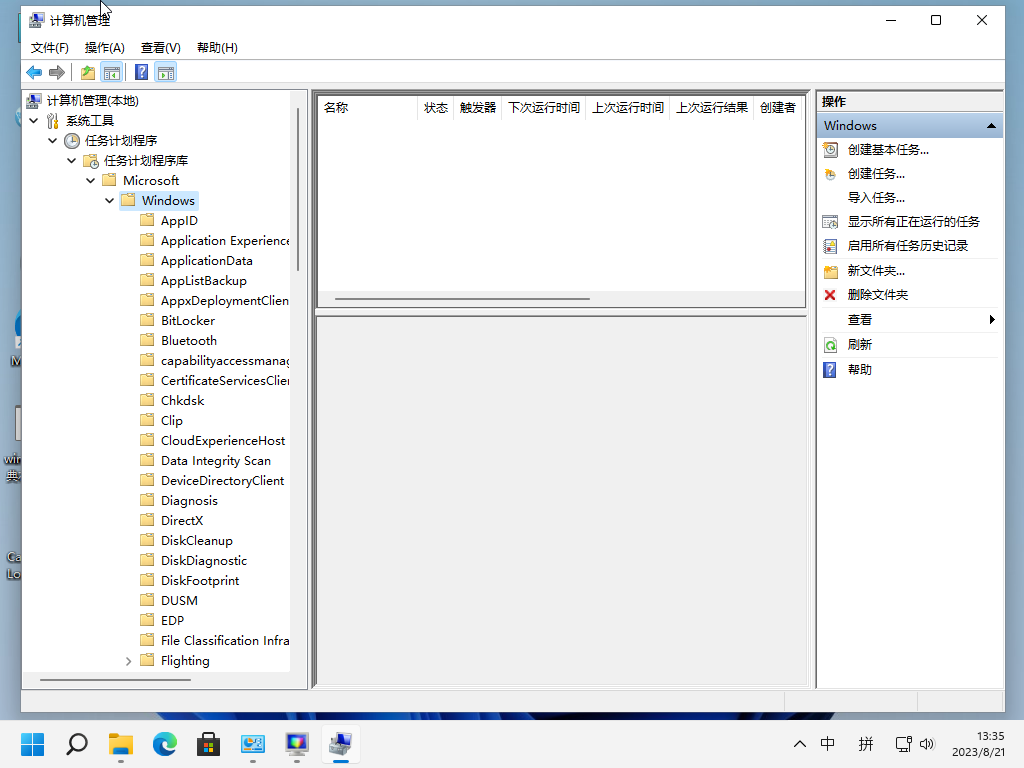This screenshot has height=768, width=1024.
Task: Click the 创建任务 icon
Action: click(830, 174)
